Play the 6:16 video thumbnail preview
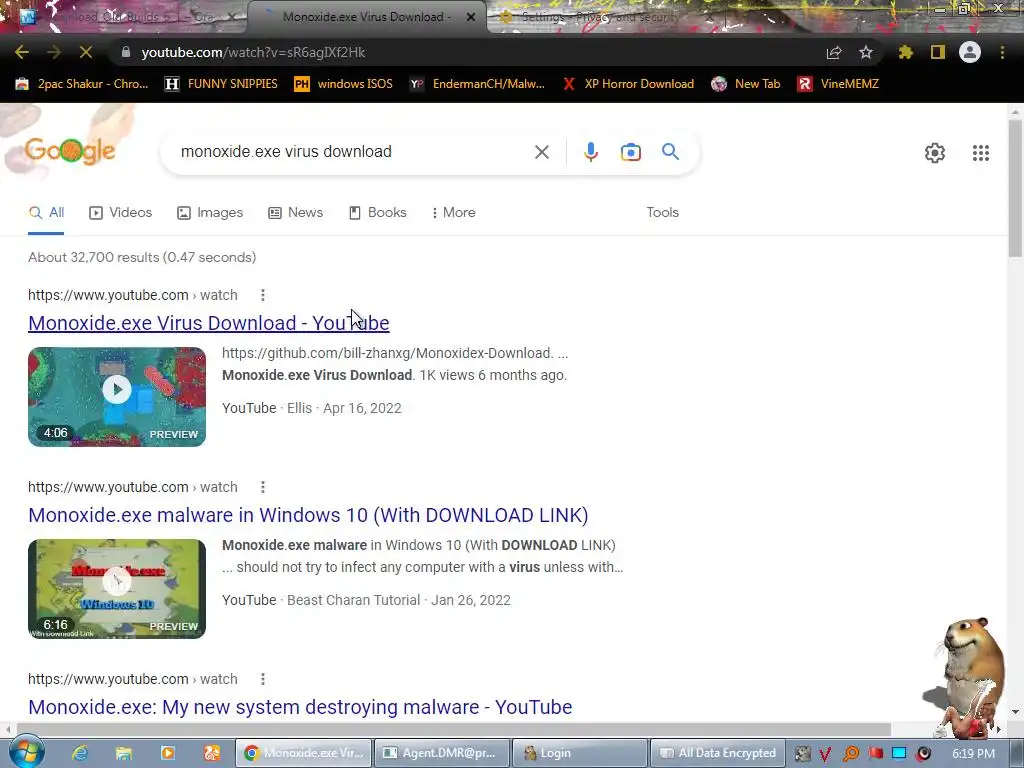 click(117, 588)
